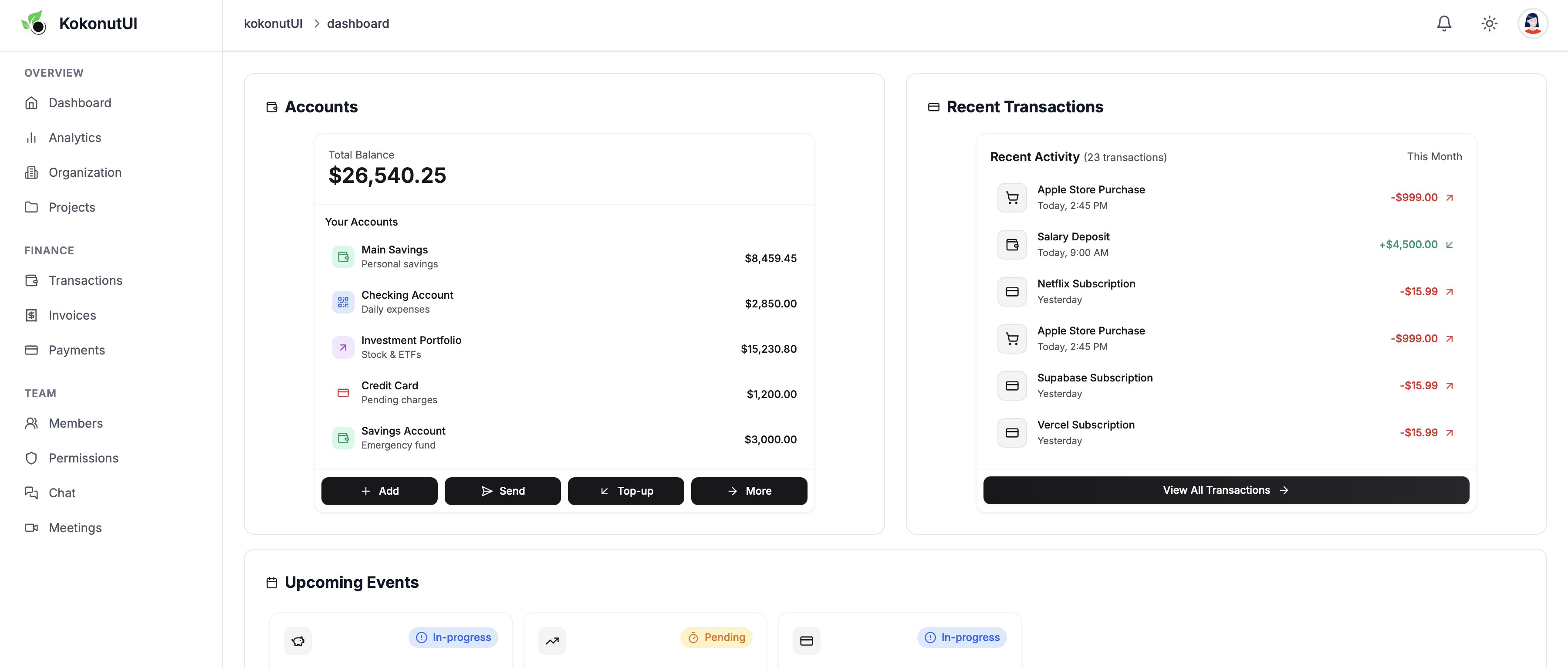Open Chat via its speech-bubble icon
Viewport: 1568px width, 668px height.
tap(32, 493)
